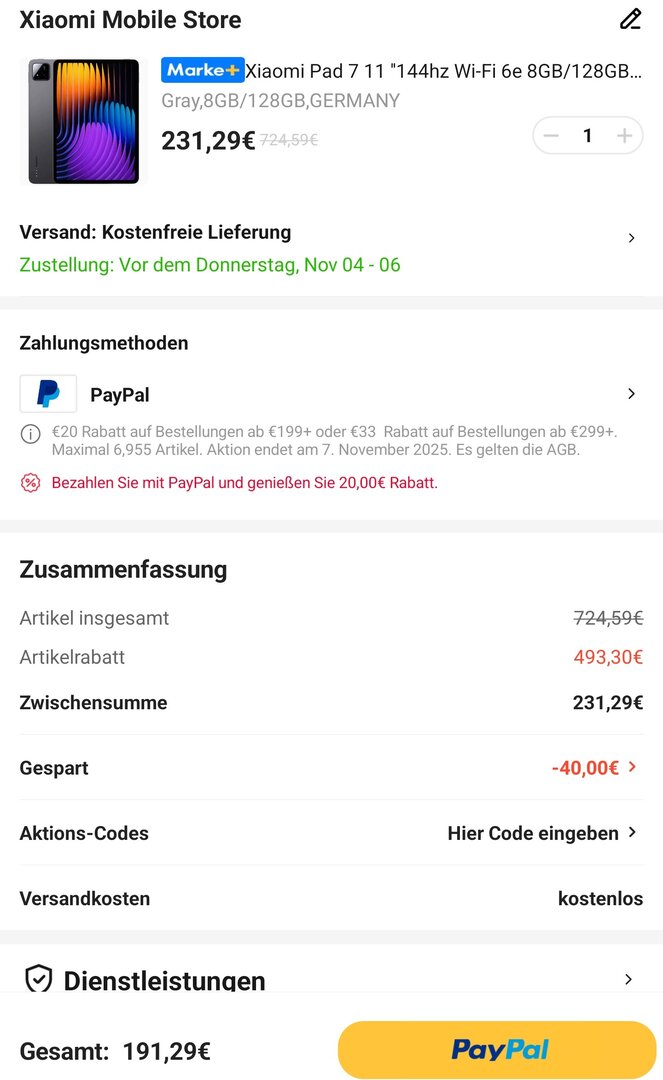This screenshot has width=663, height=1080.
Task: Click the Xiaomi Pad 7 product title
Action: coord(443,71)
